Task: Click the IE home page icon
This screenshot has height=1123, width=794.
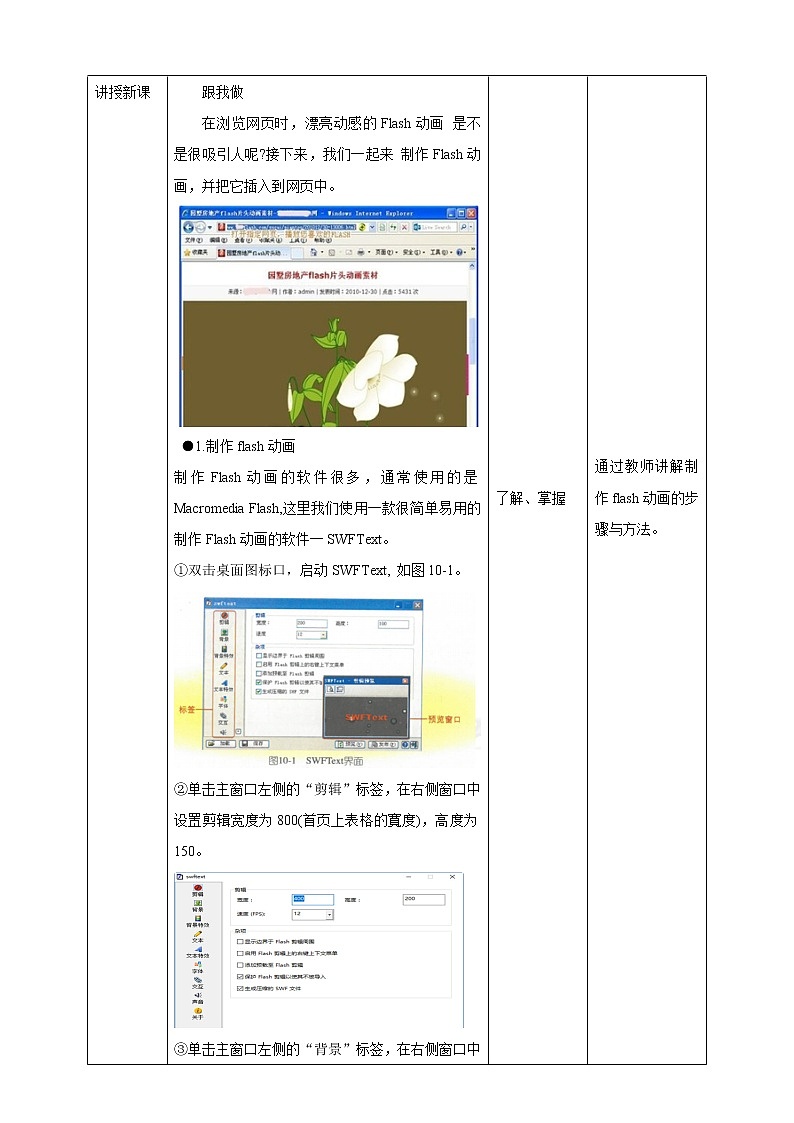Action: coord(313,252)
